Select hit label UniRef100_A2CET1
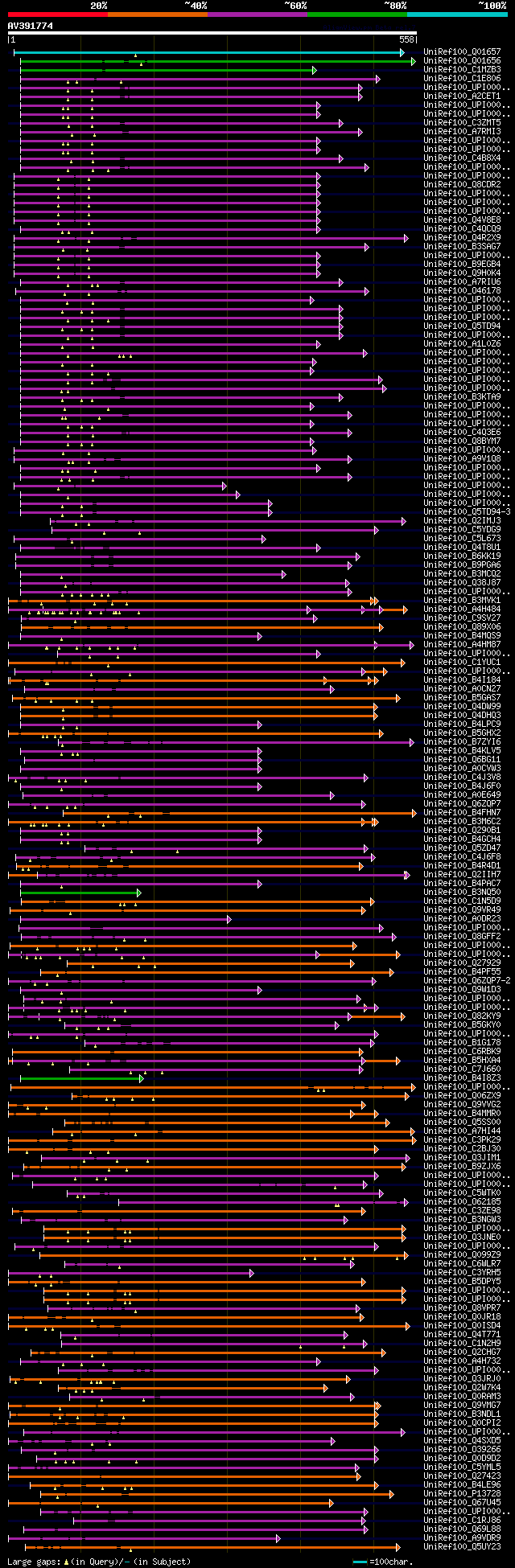The width and height of the screenshot is (515, 1568). [x=462, y=96]
